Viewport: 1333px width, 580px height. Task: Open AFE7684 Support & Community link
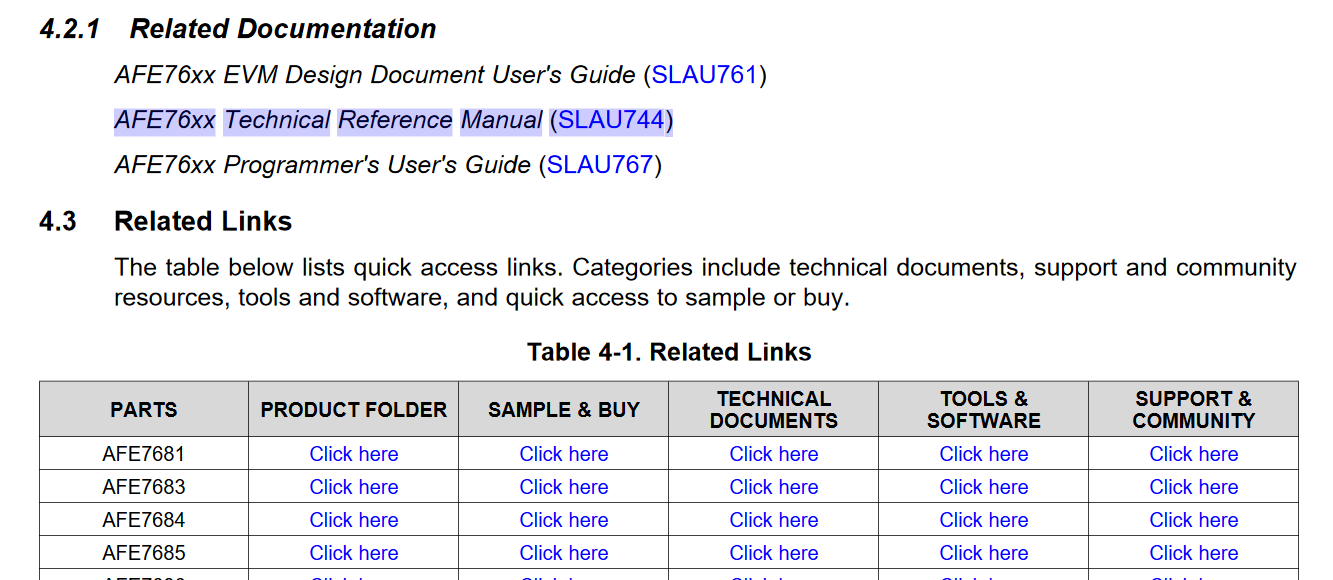[1194, 520]
